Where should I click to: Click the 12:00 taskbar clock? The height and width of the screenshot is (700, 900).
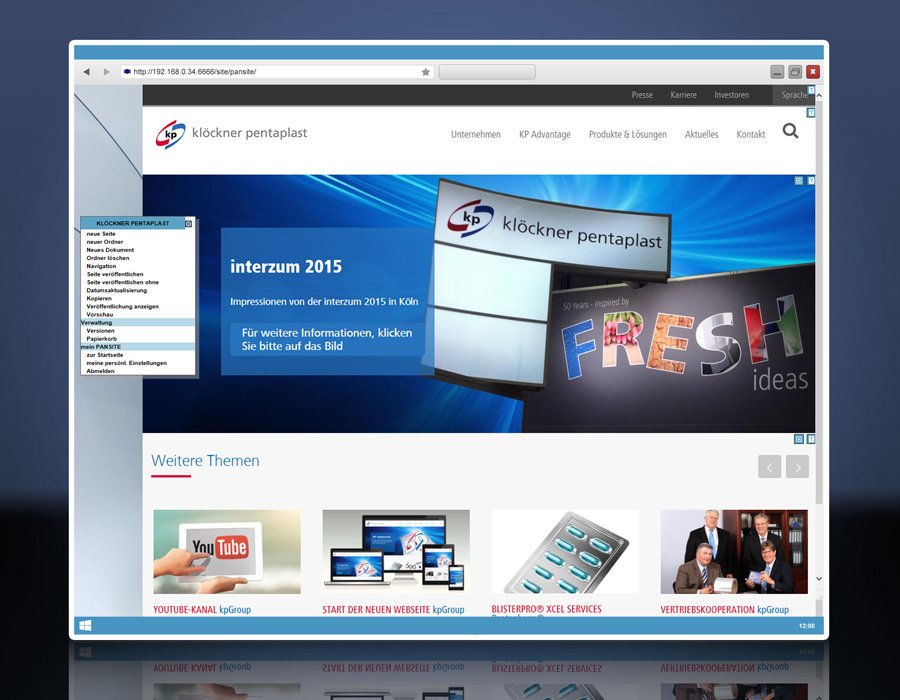tap(806, 625)
